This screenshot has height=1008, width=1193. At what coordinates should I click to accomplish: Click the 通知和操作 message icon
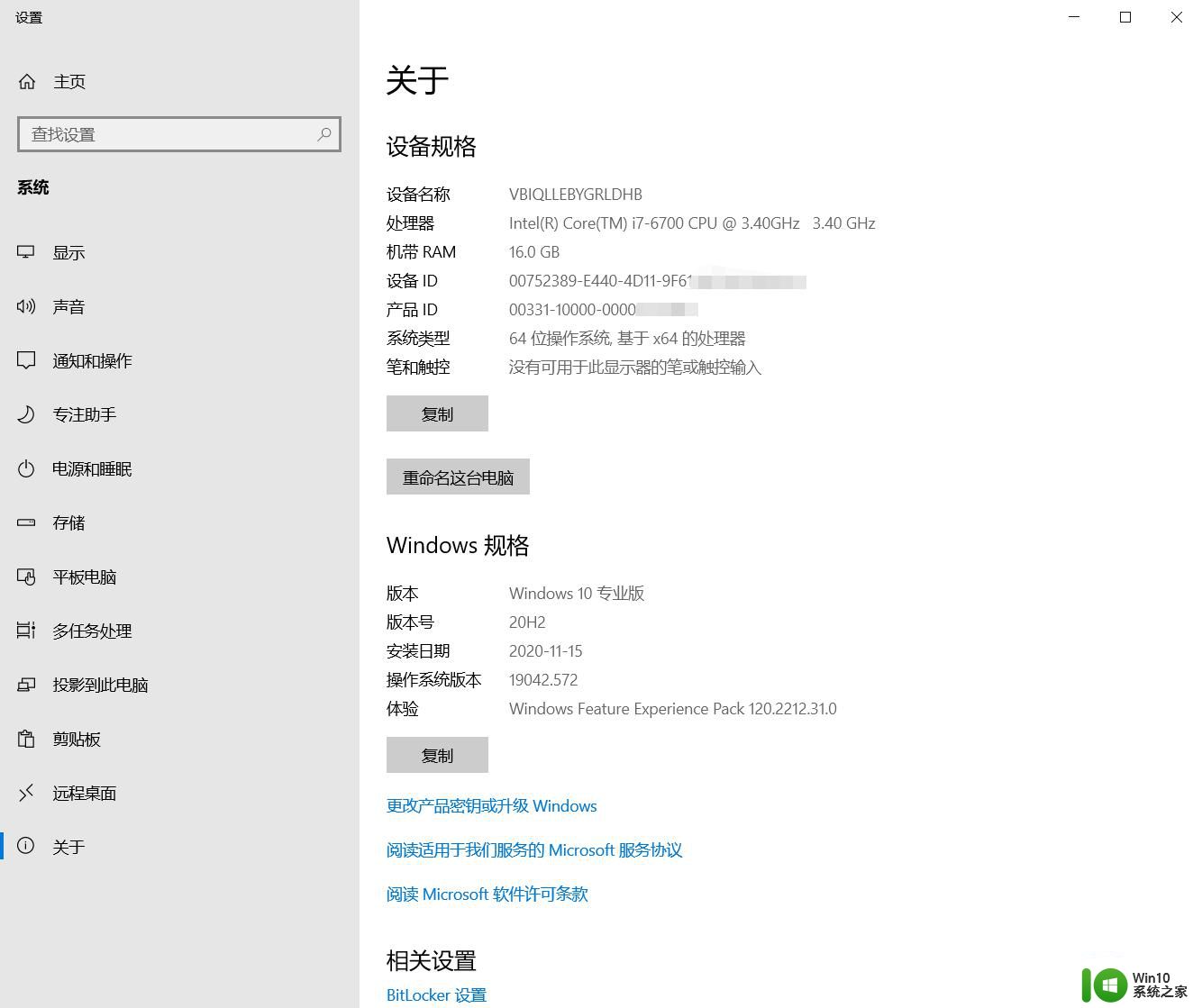pos(26,360)
